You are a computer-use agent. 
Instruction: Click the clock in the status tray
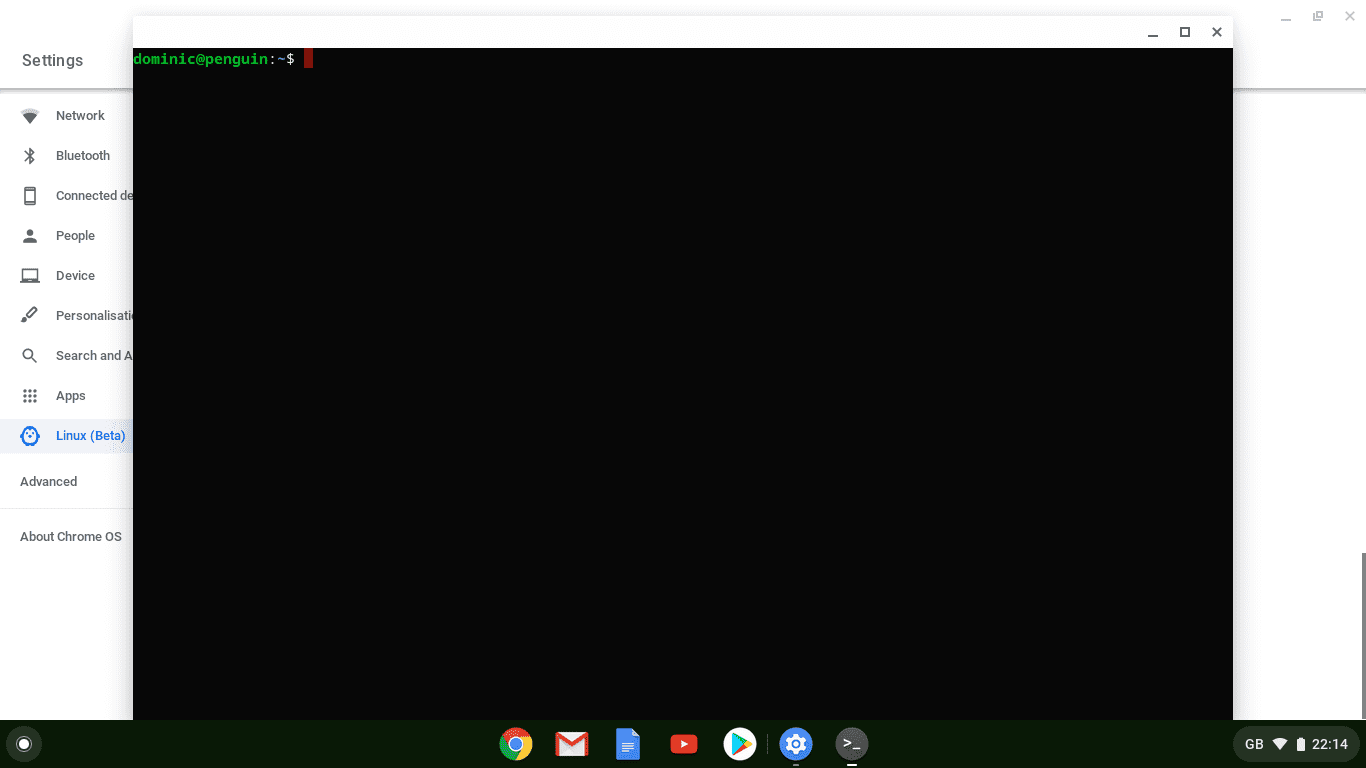(x=1330, y=744)
